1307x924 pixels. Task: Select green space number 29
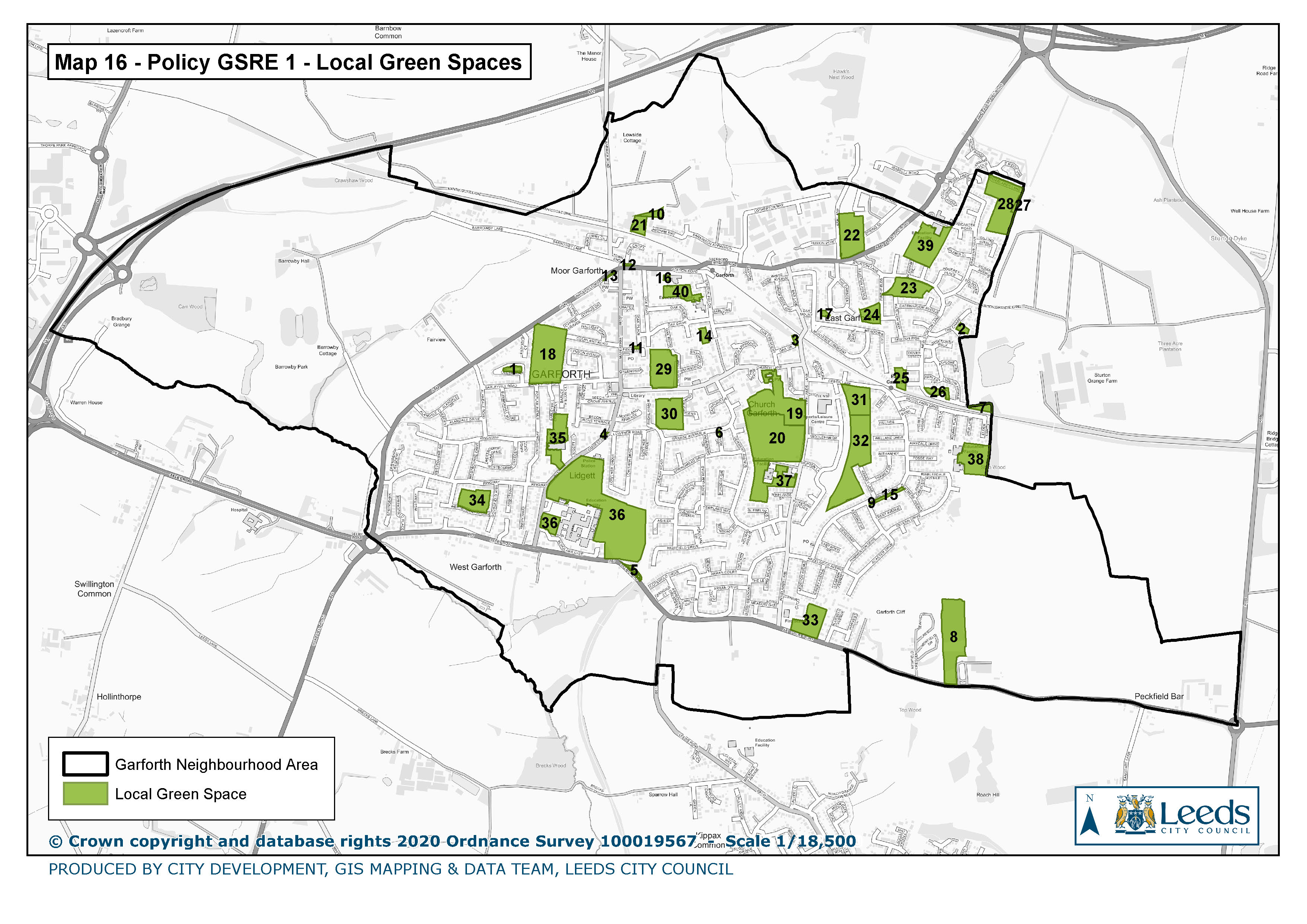point(663,369)
